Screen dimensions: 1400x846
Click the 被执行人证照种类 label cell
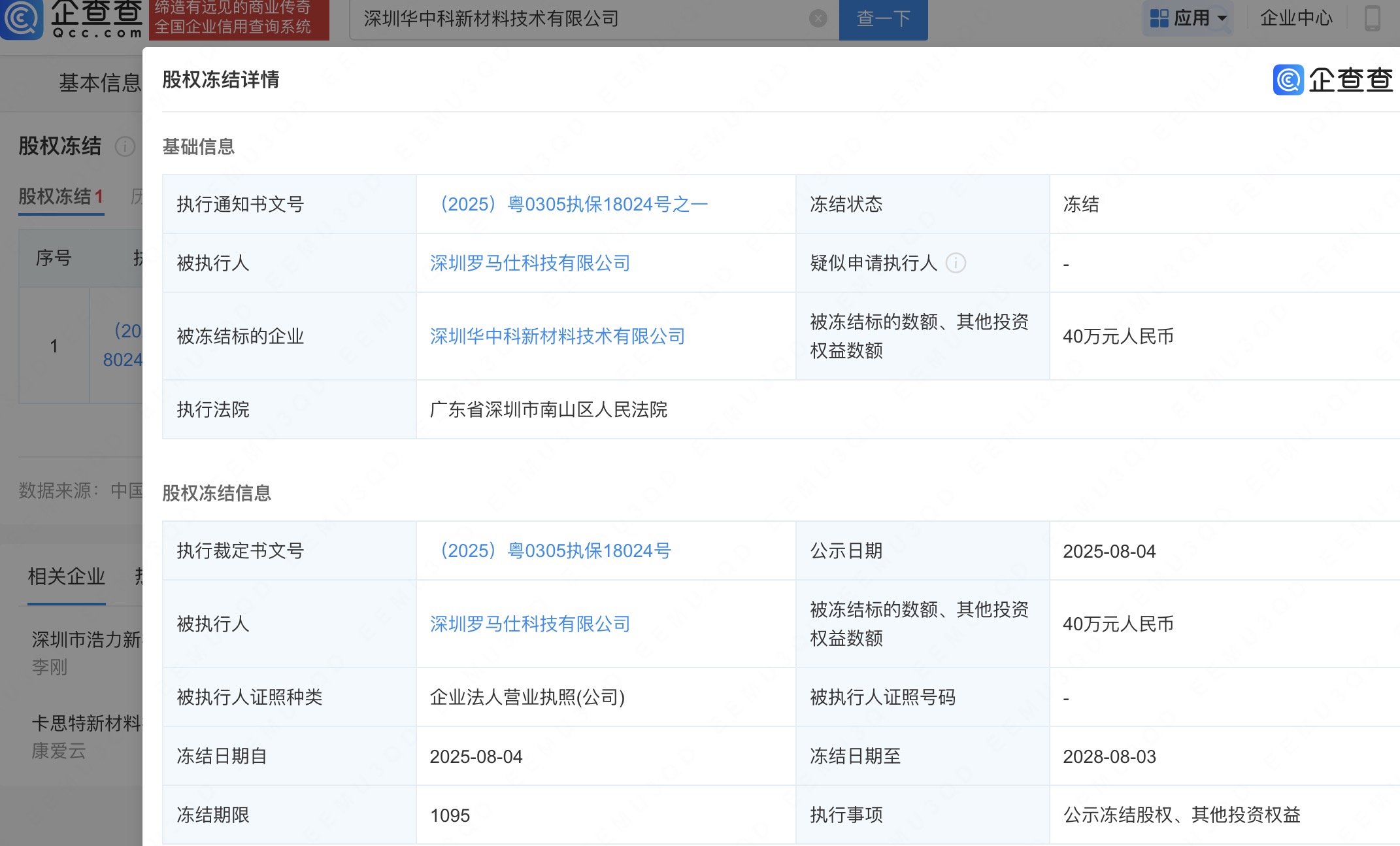[289, 697]
